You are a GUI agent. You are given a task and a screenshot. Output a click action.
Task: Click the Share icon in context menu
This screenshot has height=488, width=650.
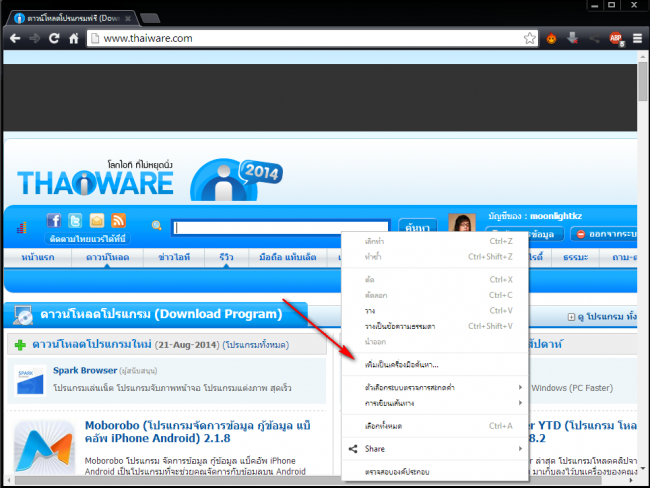point(353,449)
